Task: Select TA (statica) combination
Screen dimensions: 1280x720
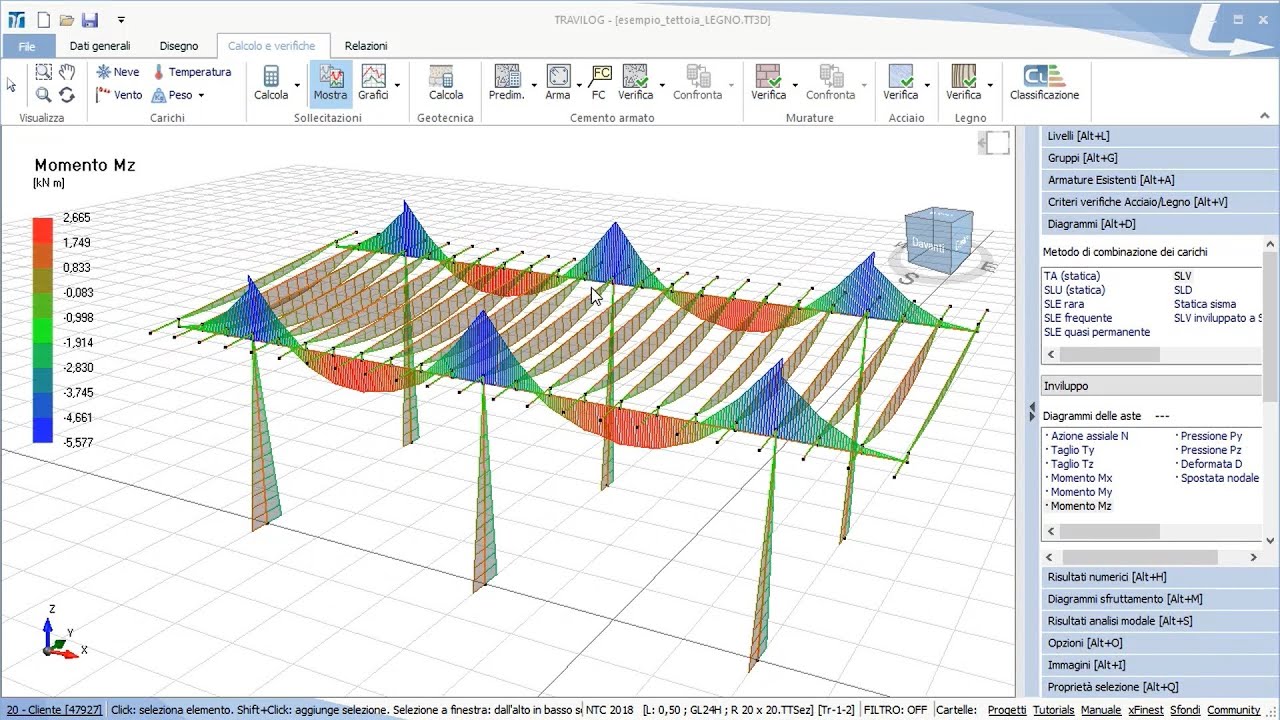Action: pos(1071,276)
